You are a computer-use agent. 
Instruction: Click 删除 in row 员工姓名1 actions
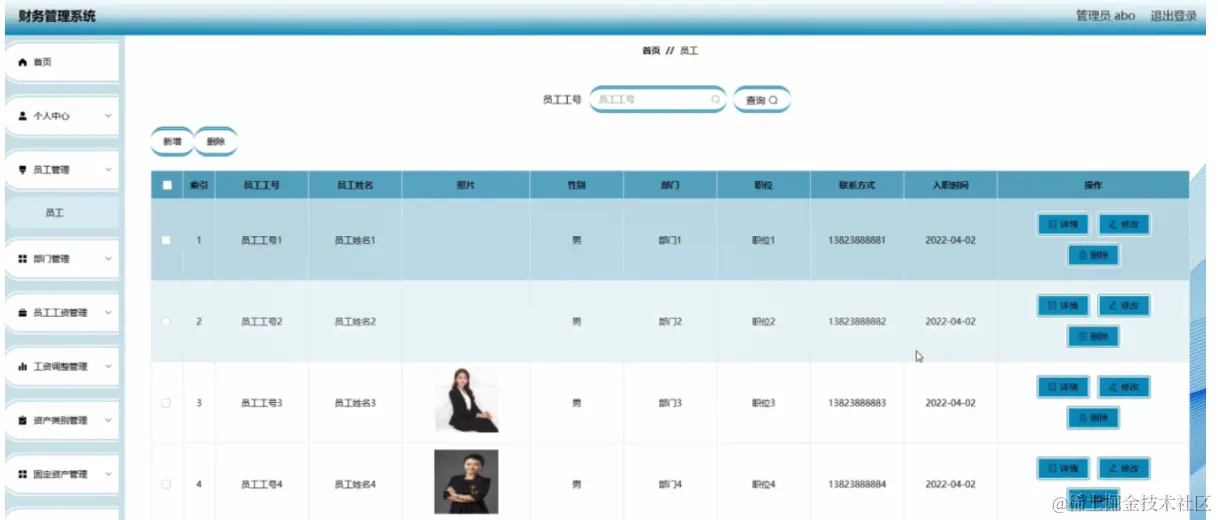[1093, 255]
